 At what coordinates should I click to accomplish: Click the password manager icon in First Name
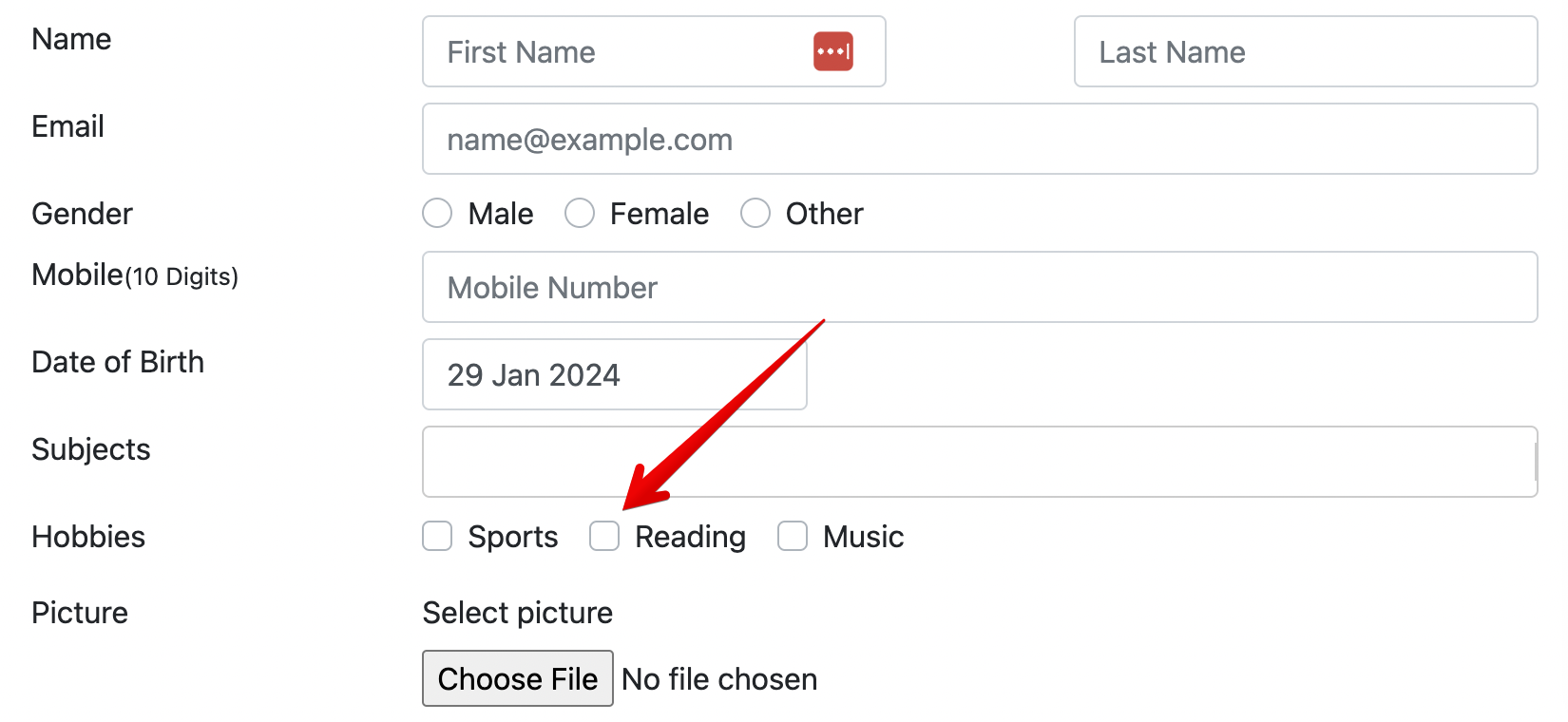click(x=832, y=51)
